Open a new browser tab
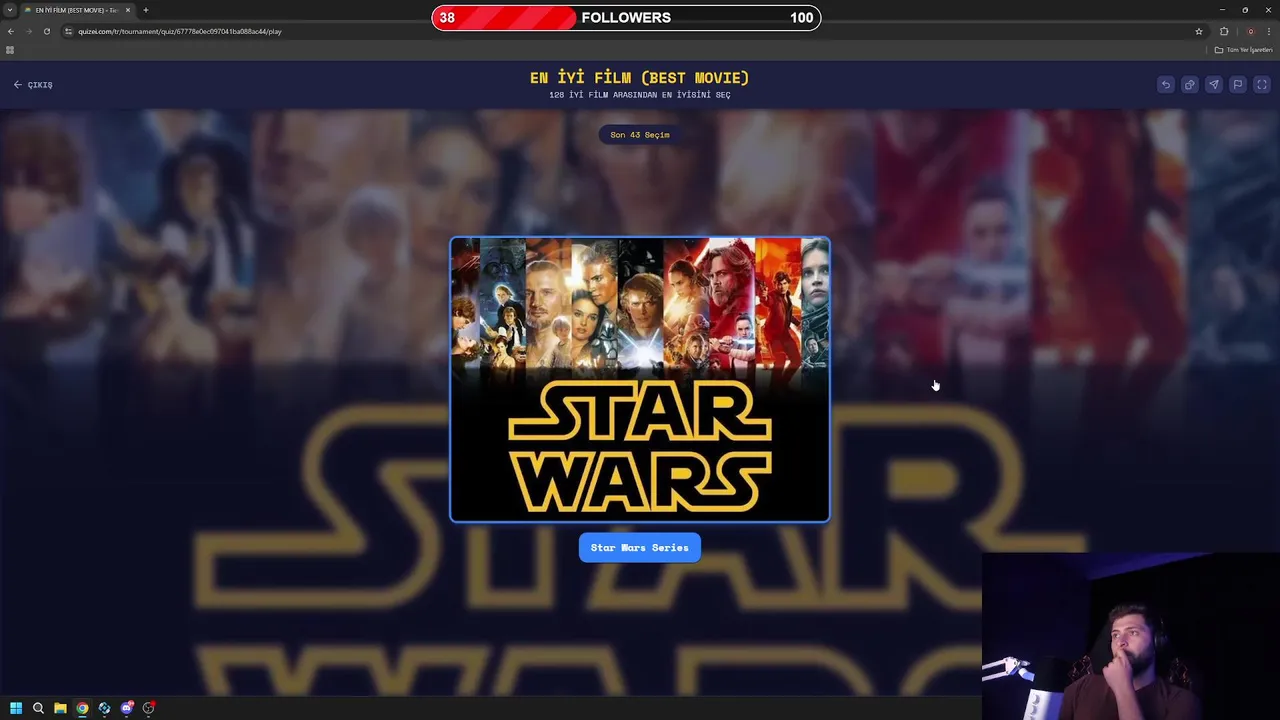The height and width of the screenshot is (720, 1280). click(146, 10)
